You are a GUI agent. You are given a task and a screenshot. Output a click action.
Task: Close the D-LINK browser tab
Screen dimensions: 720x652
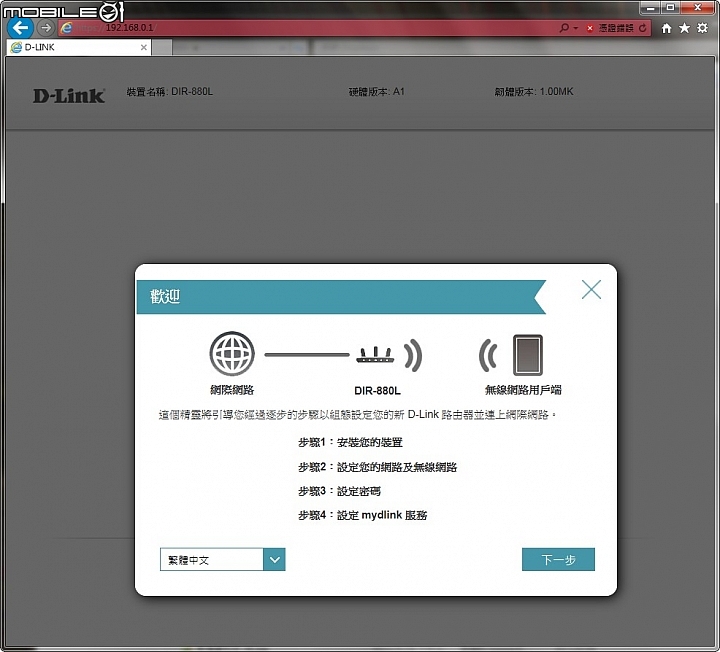pyautogui.click(x=144, y=47)
